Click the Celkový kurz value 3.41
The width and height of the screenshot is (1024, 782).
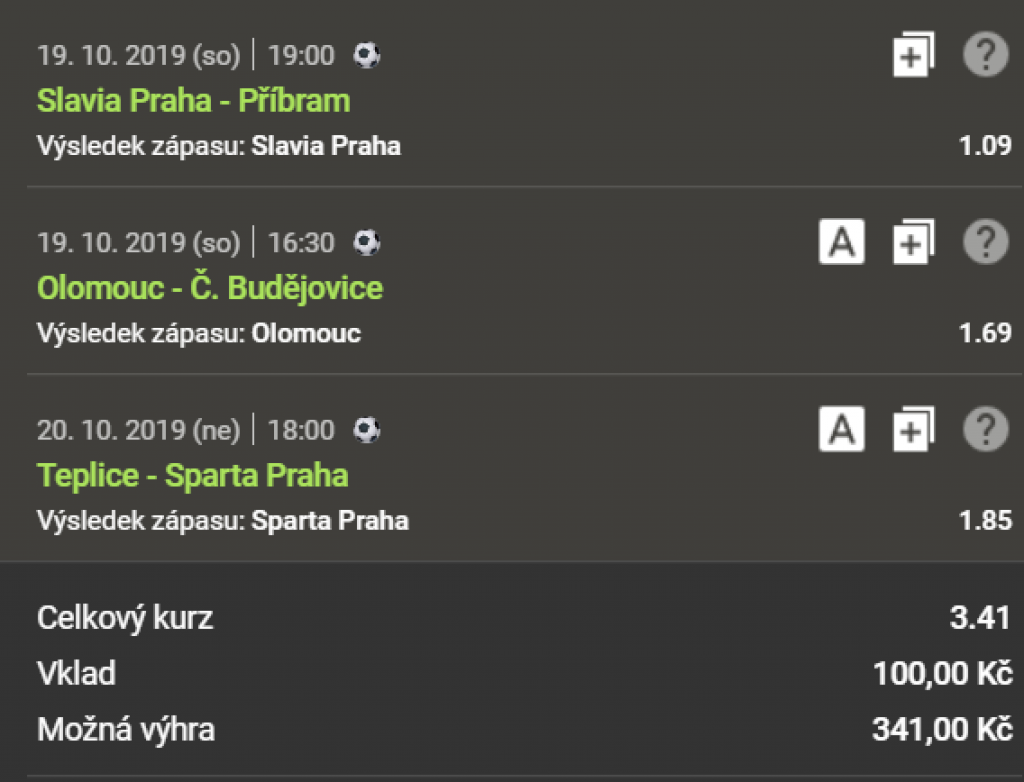[980, 618]
